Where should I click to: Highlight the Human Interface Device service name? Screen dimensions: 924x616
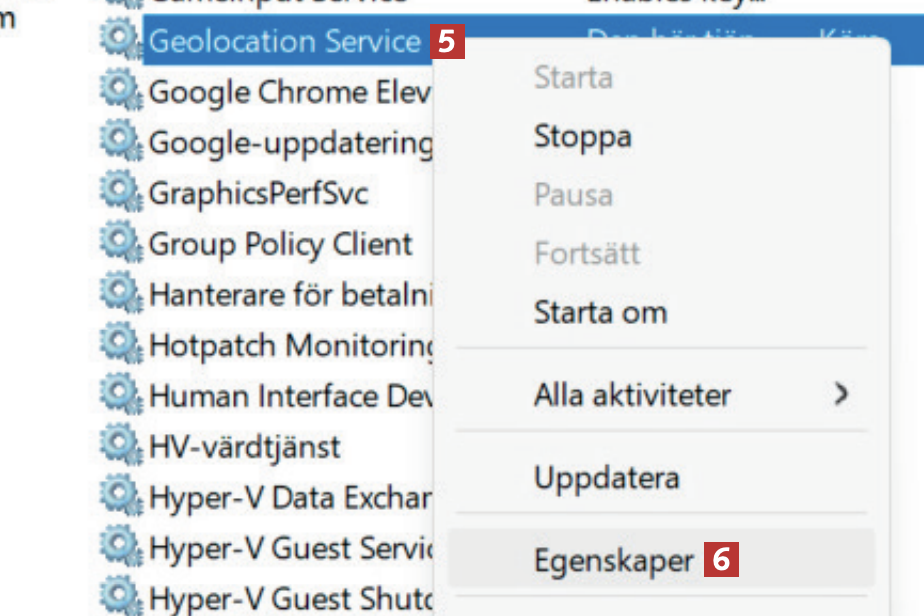pos(289,396)
